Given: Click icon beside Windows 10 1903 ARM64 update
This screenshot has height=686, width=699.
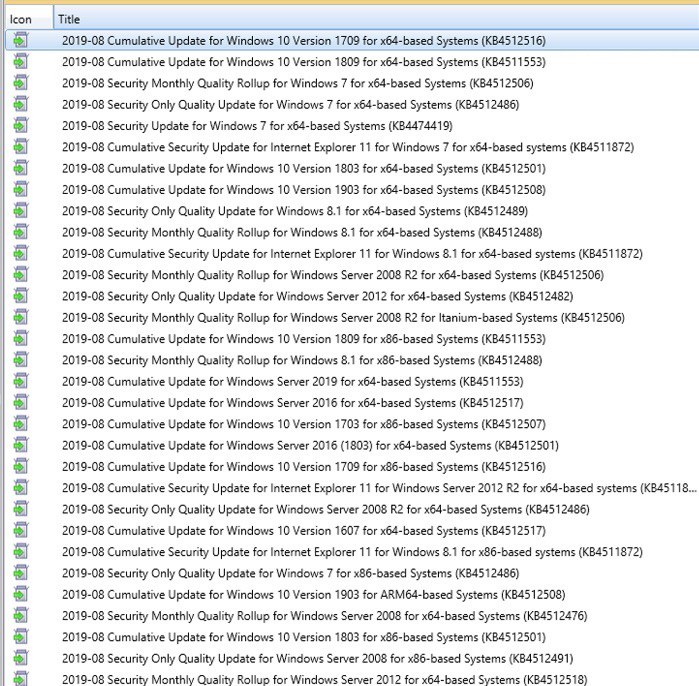Looking at the screenshot, I should click(21, 595).
